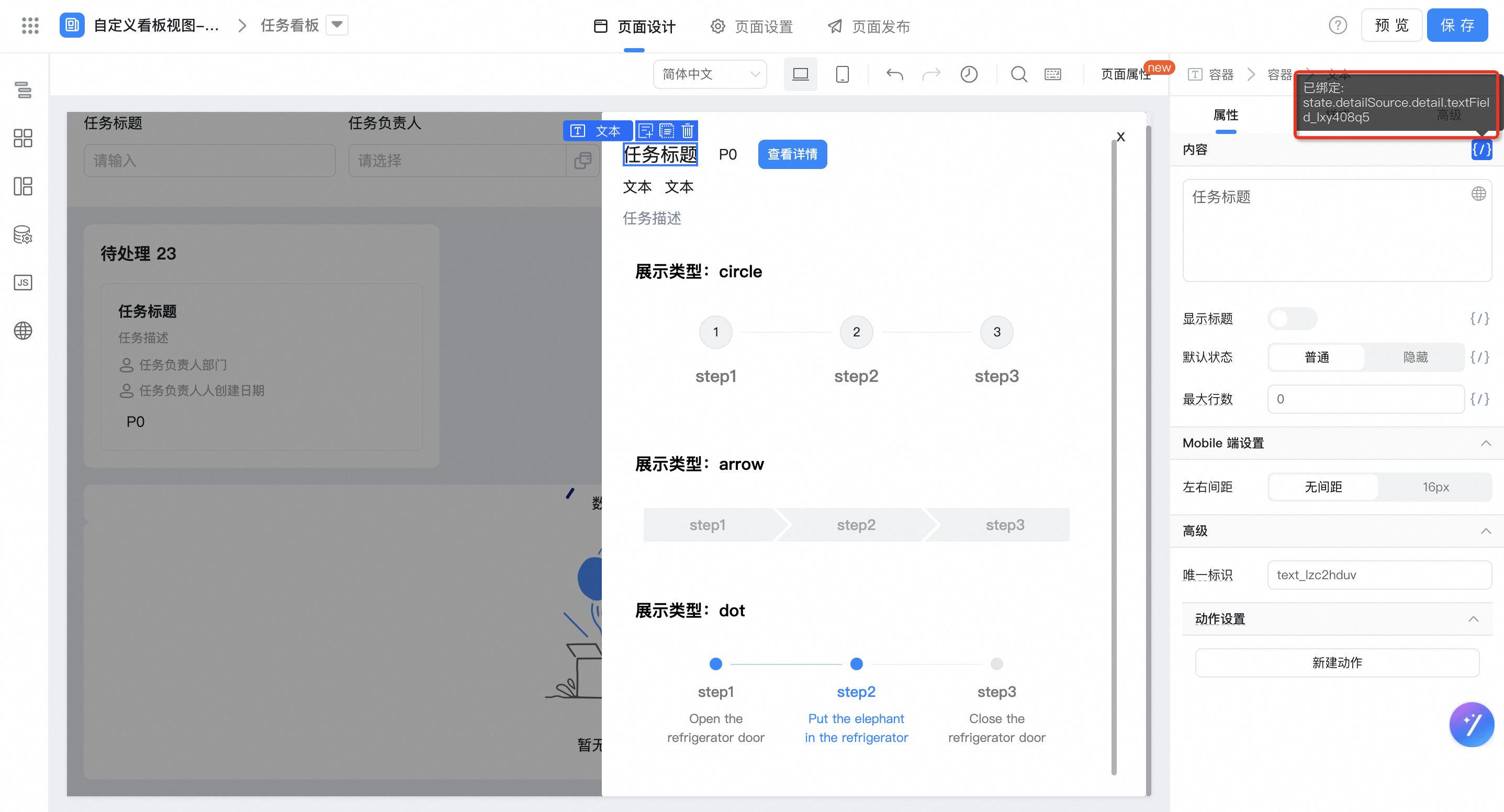Collapse the Mobile 端设置 section
The width and height of the screenshot is (1504, 812).
pyautogui.click(x=1485, y=443)
